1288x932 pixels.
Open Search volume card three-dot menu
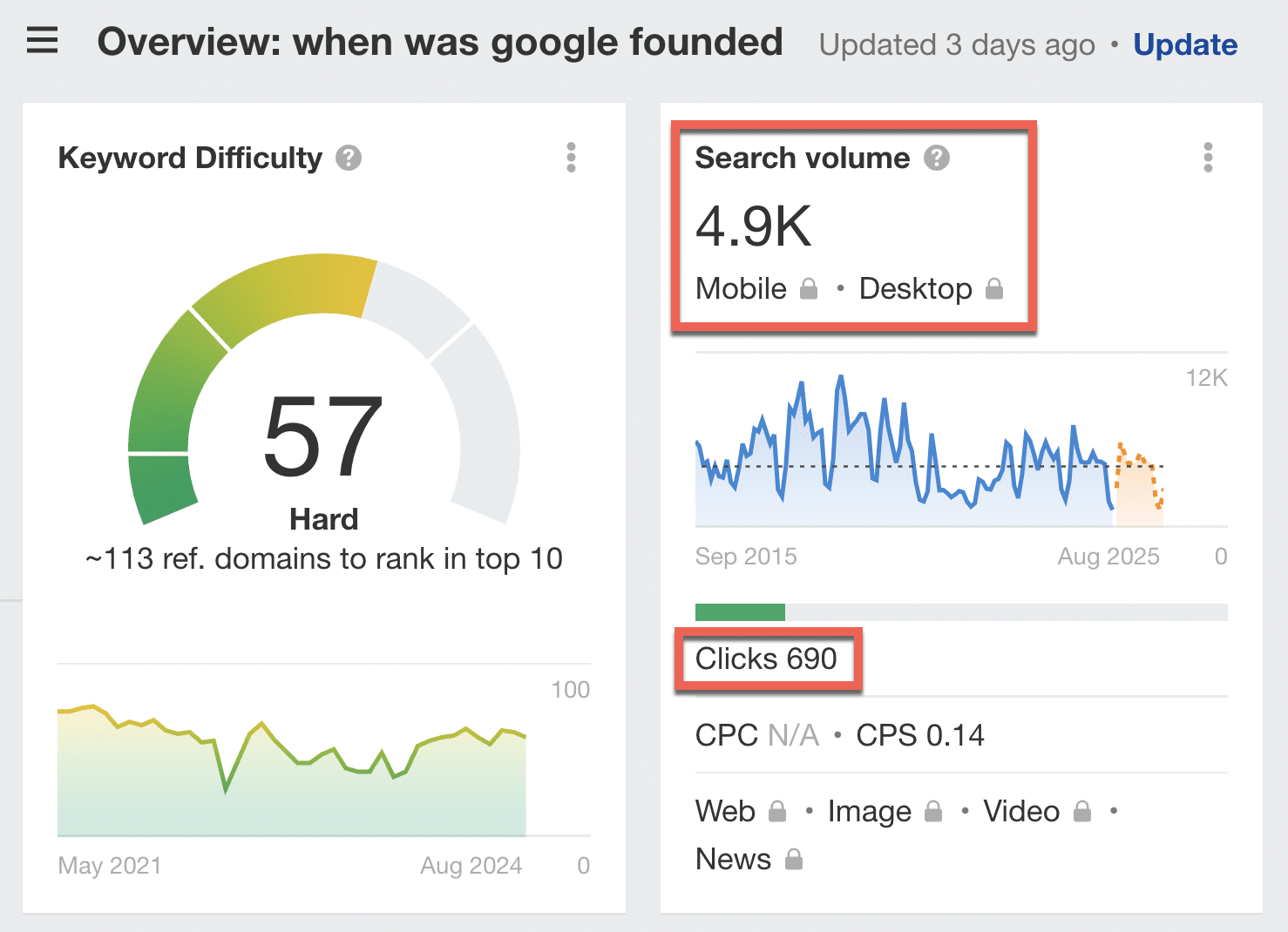point(1208,158)
